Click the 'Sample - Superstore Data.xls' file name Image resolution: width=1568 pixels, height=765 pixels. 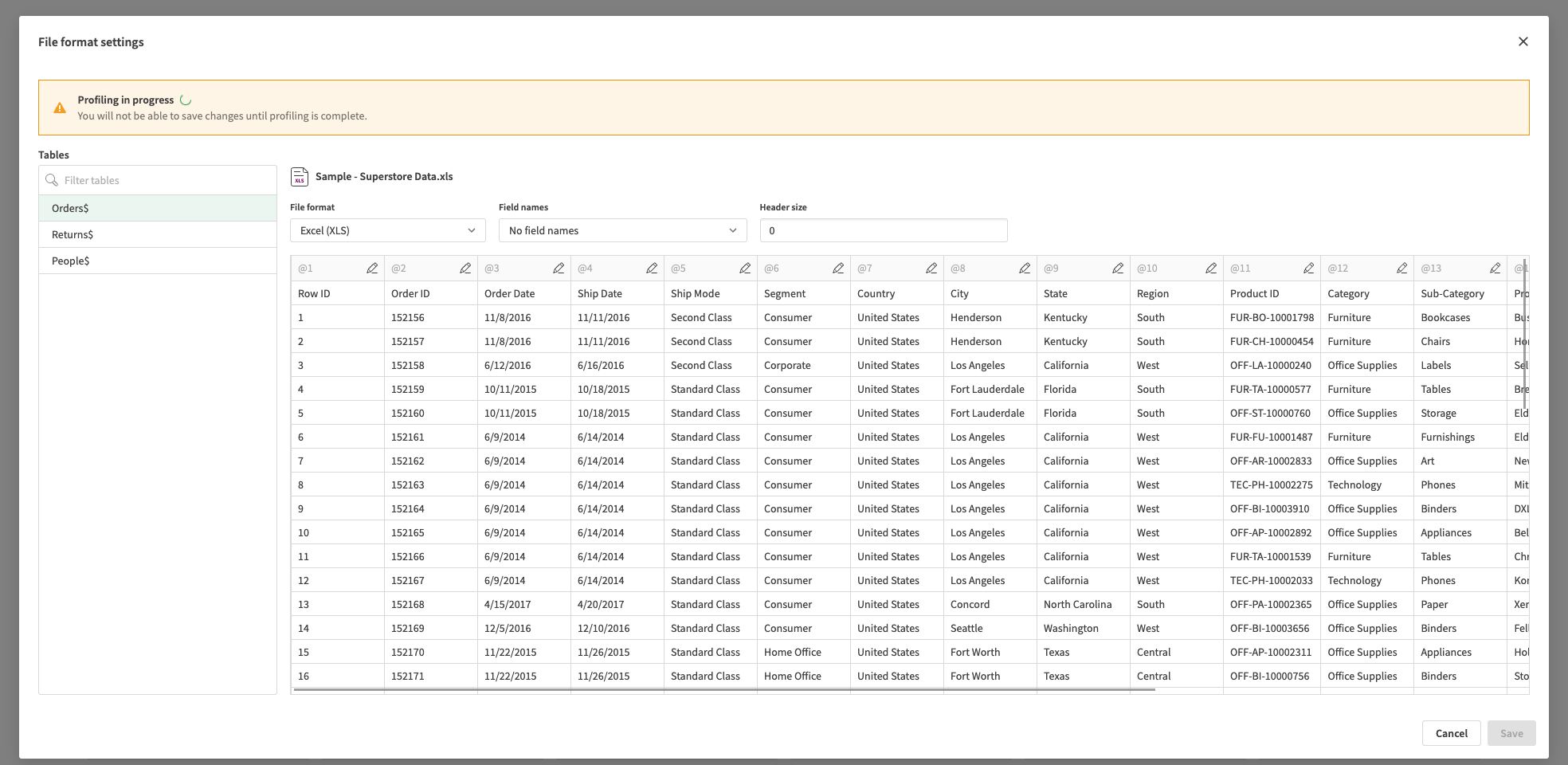point(384,176)
